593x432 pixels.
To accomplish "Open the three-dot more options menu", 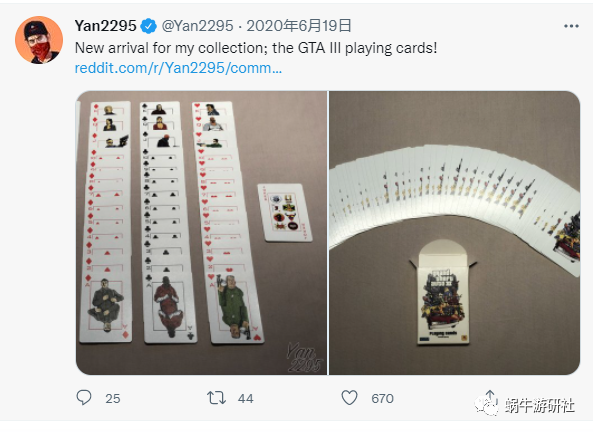I will coord(571,26).
